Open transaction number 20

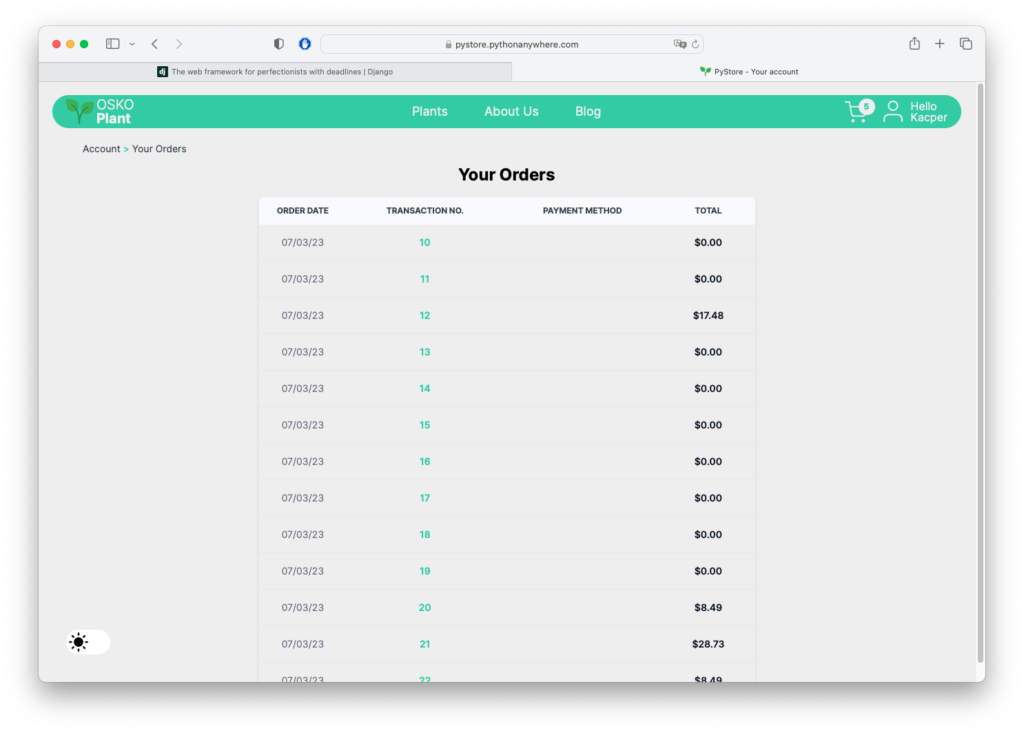[424, 608]
